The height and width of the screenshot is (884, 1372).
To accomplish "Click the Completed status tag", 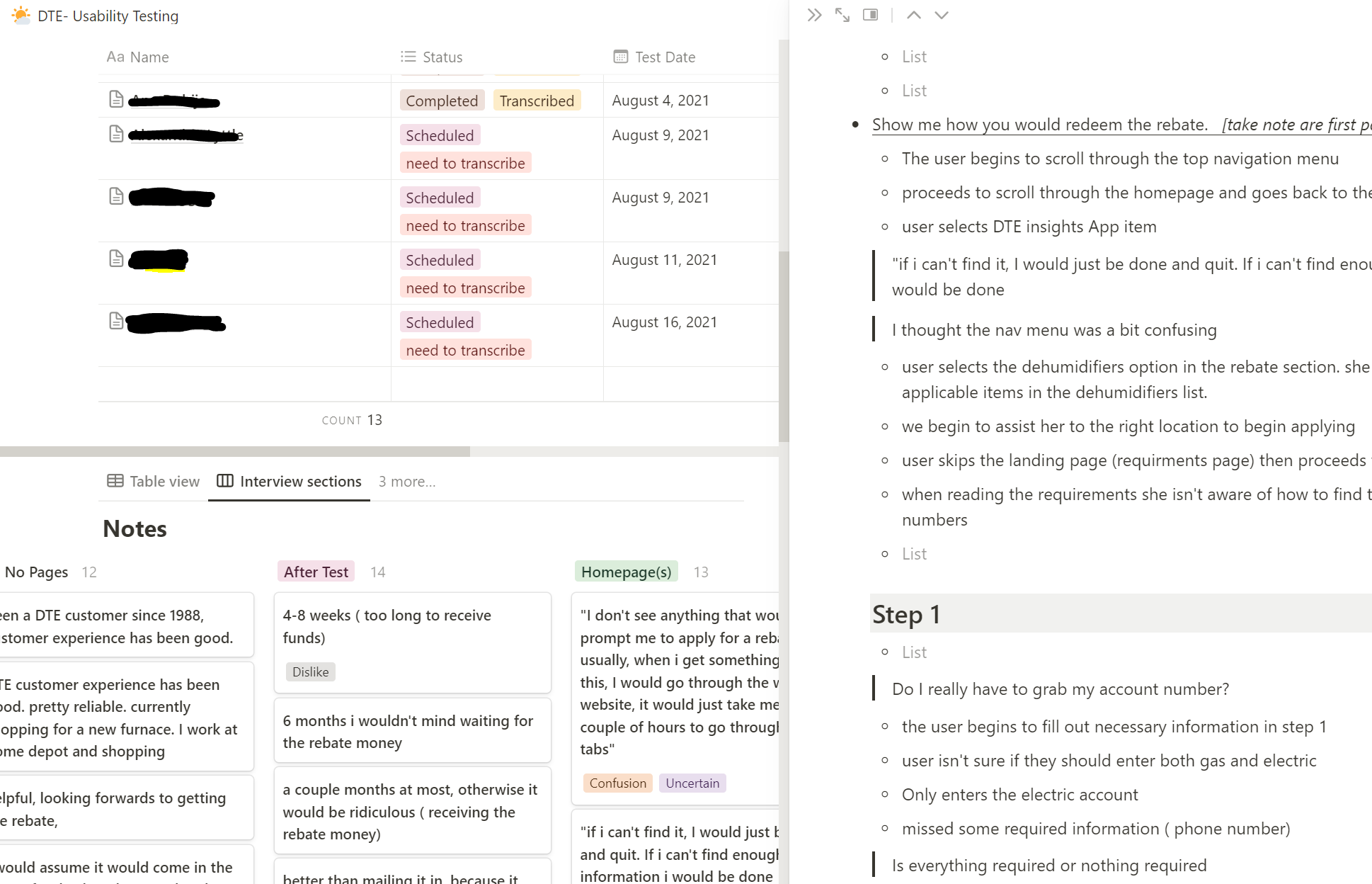I will [442, 101].
